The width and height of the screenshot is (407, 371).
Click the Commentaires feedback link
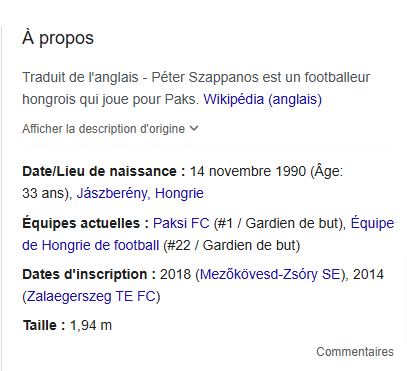point(355,352)
